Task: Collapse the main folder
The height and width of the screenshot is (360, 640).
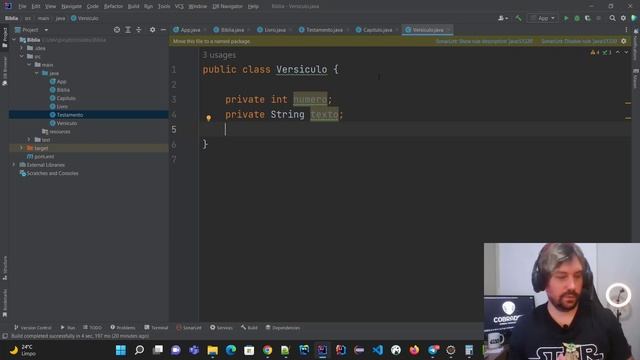Action: (x=29, y=65)
